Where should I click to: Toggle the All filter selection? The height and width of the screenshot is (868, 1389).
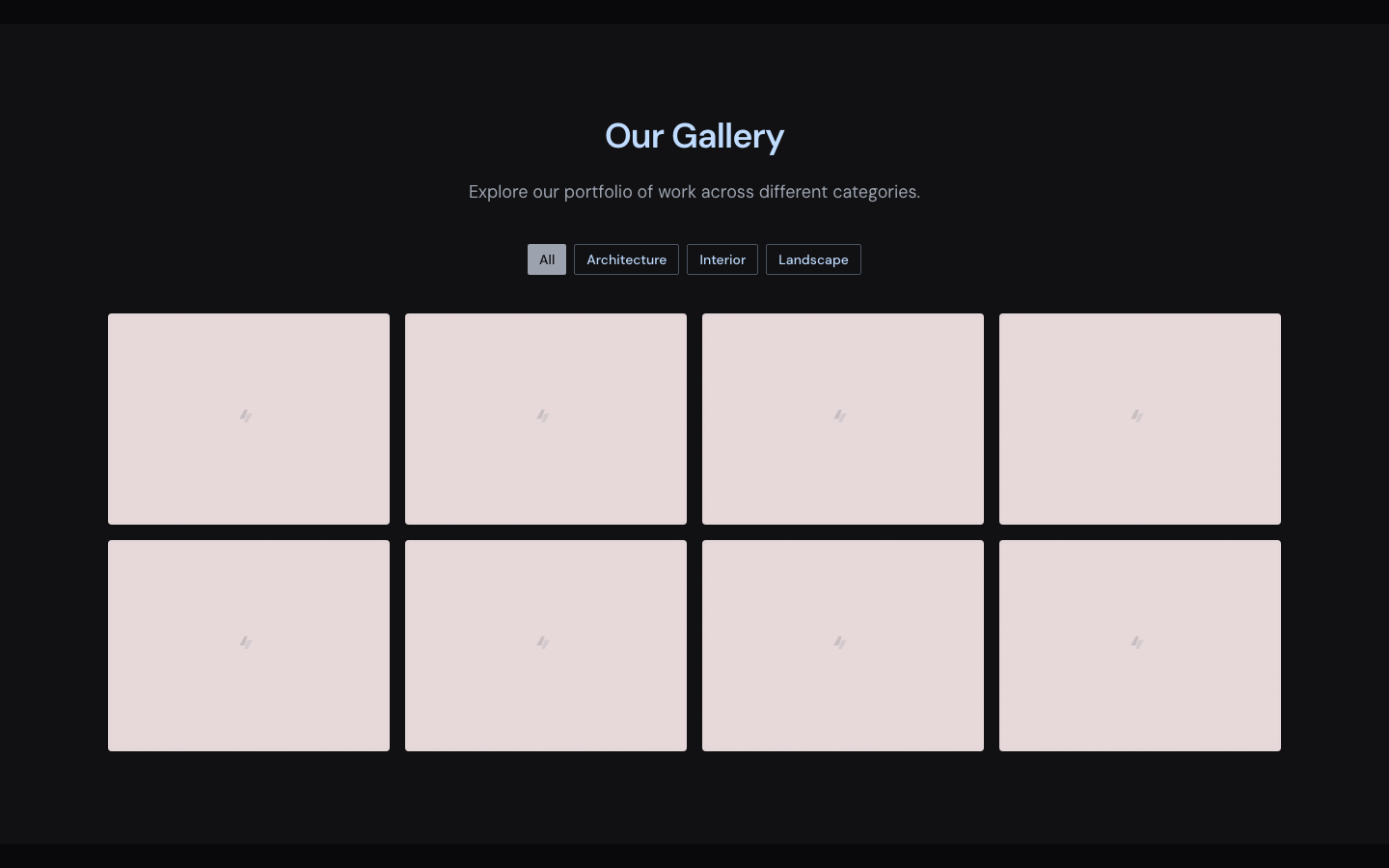[547, 259]
